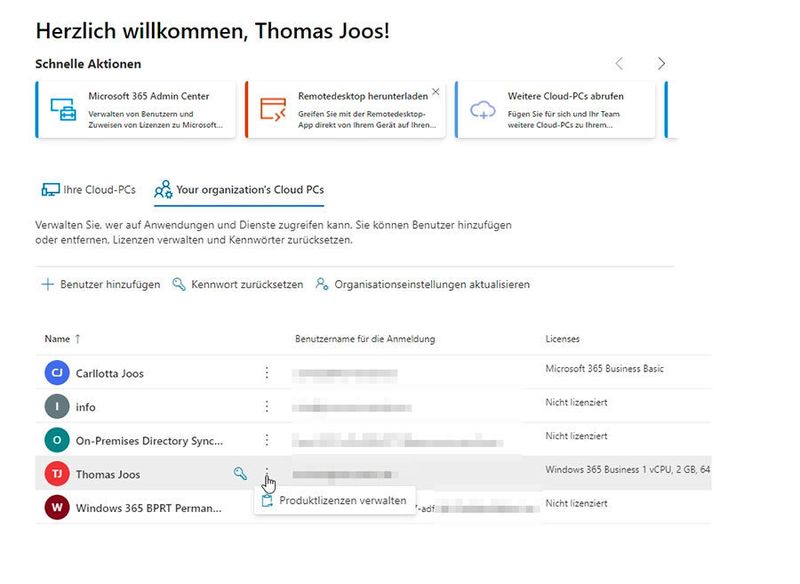Choose Produktlizenzen verwalten from the menu
This screenshot has height=584, width=800.
pyautogui.click(x=335, y=500)
